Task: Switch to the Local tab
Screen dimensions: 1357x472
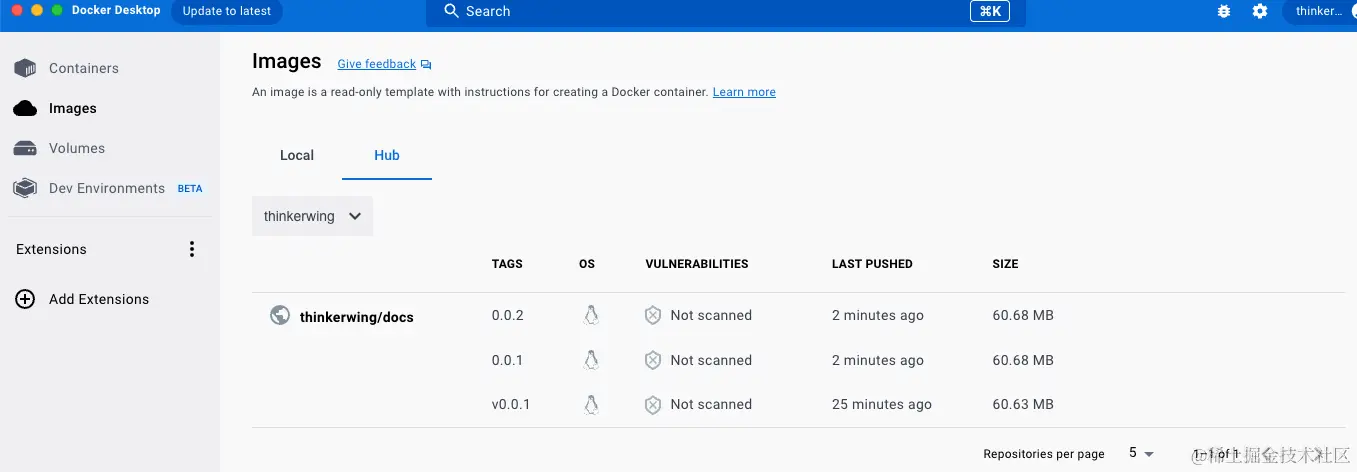Action: [297, 155]
